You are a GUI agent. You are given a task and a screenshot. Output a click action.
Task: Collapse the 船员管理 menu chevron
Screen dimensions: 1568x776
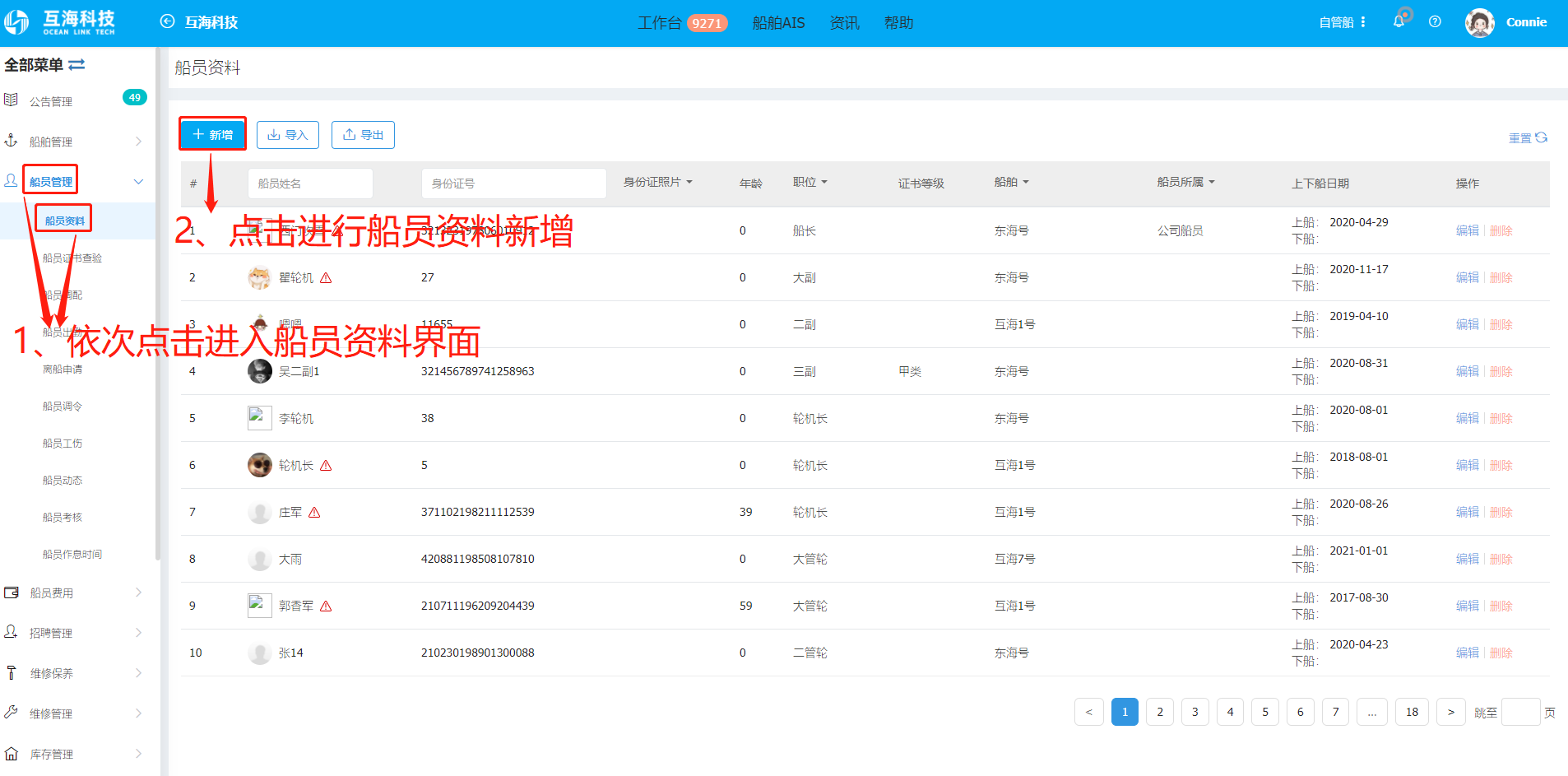pos(138,181)
